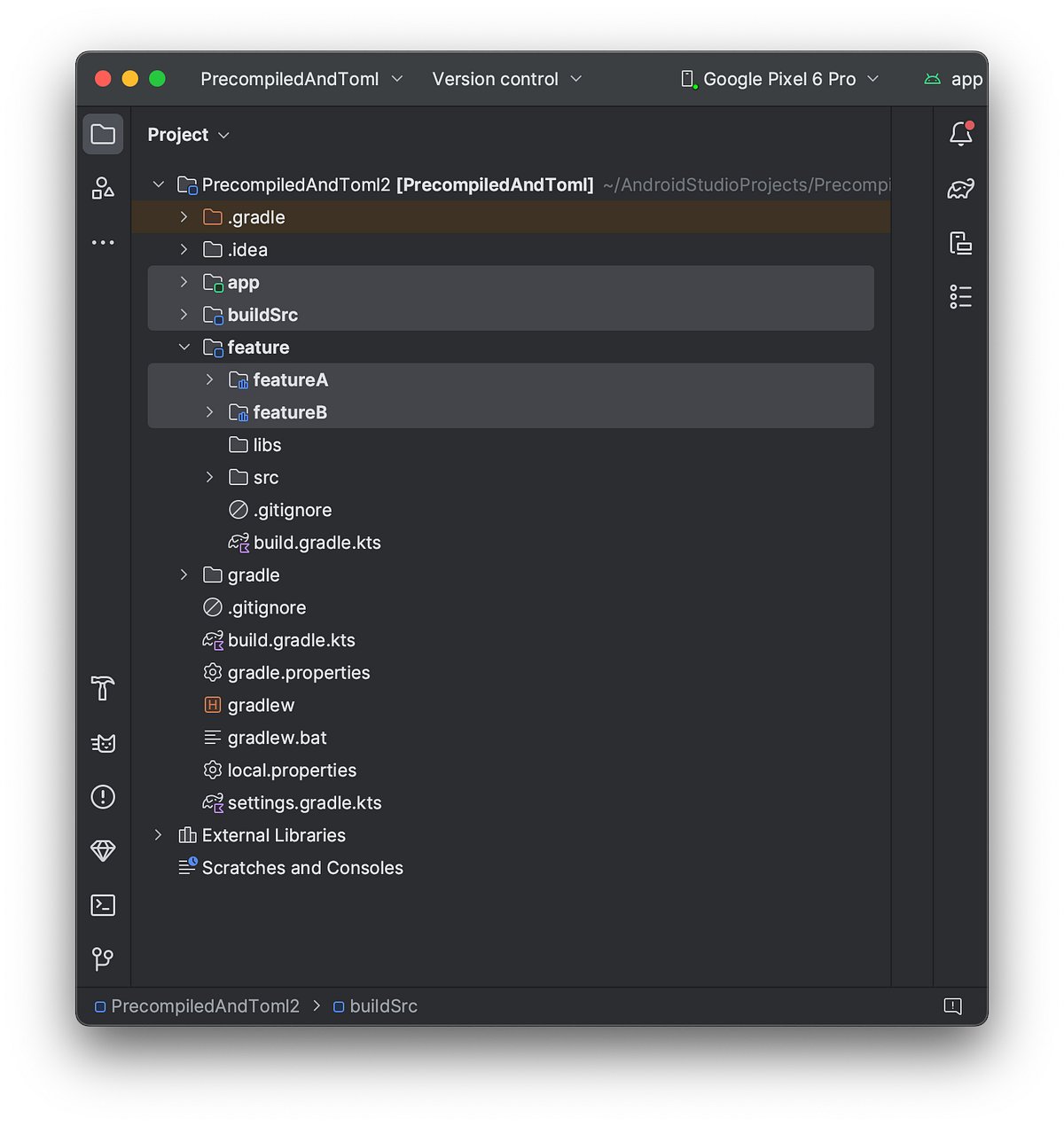Open the Structure tool window list icon
The width and height of the screenshot is (1064, 1126).
[960, 296]
